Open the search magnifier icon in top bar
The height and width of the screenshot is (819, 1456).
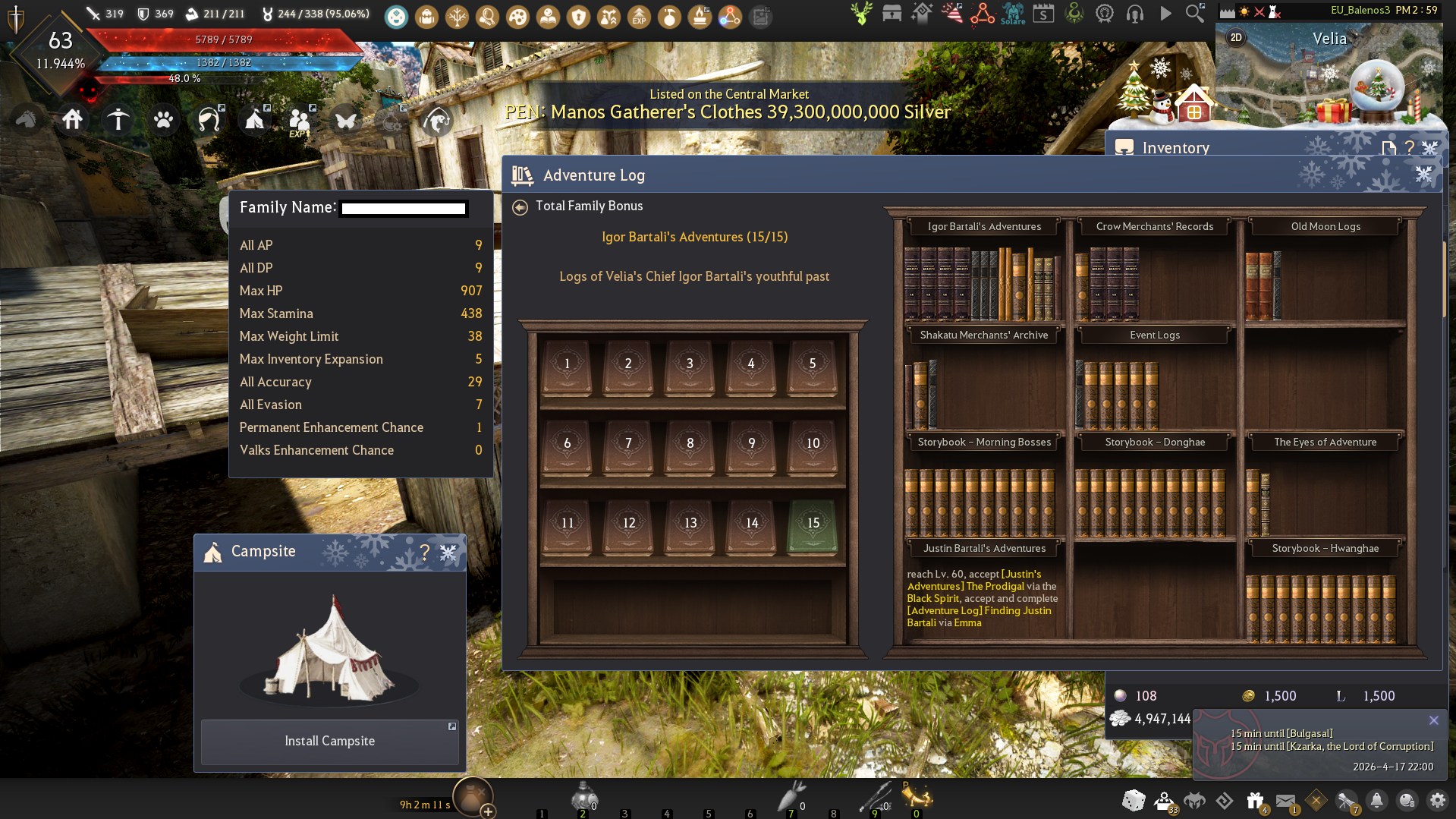point(1195,14)
